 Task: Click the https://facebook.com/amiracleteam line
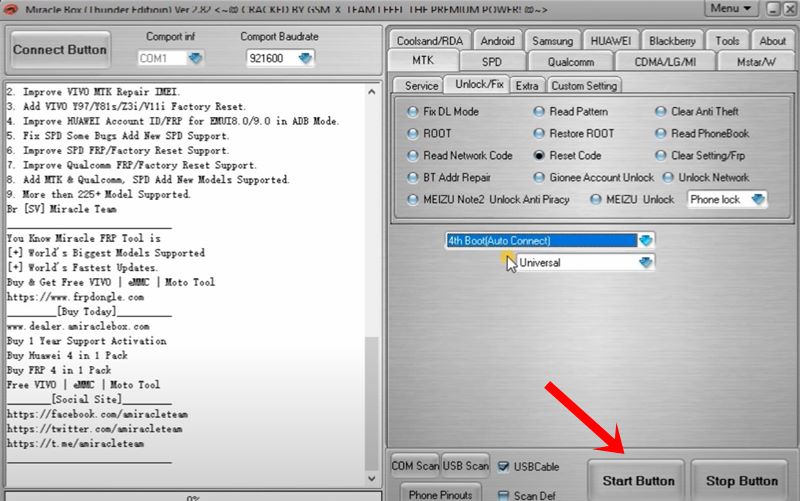pos(97,414)
